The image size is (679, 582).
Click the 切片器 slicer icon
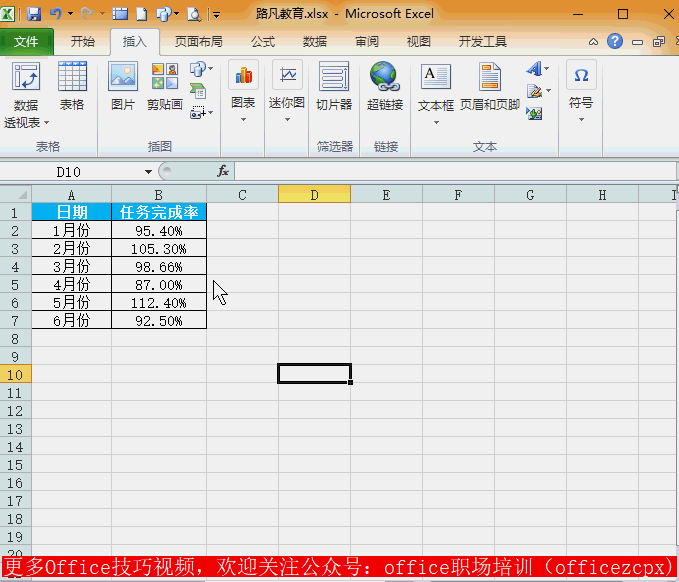[x=334, y=76]
